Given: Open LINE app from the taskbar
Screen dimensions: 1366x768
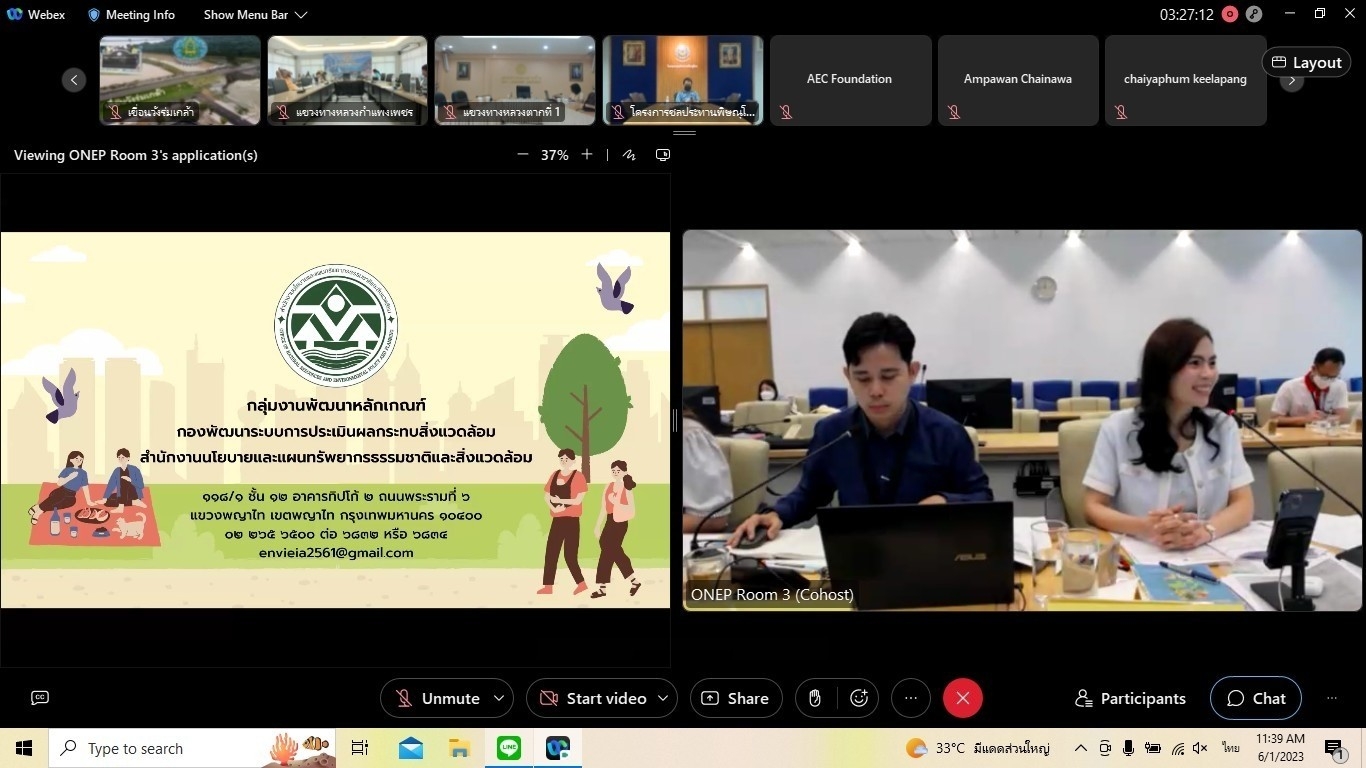Looking at the screenshot, I should [509, 748].
